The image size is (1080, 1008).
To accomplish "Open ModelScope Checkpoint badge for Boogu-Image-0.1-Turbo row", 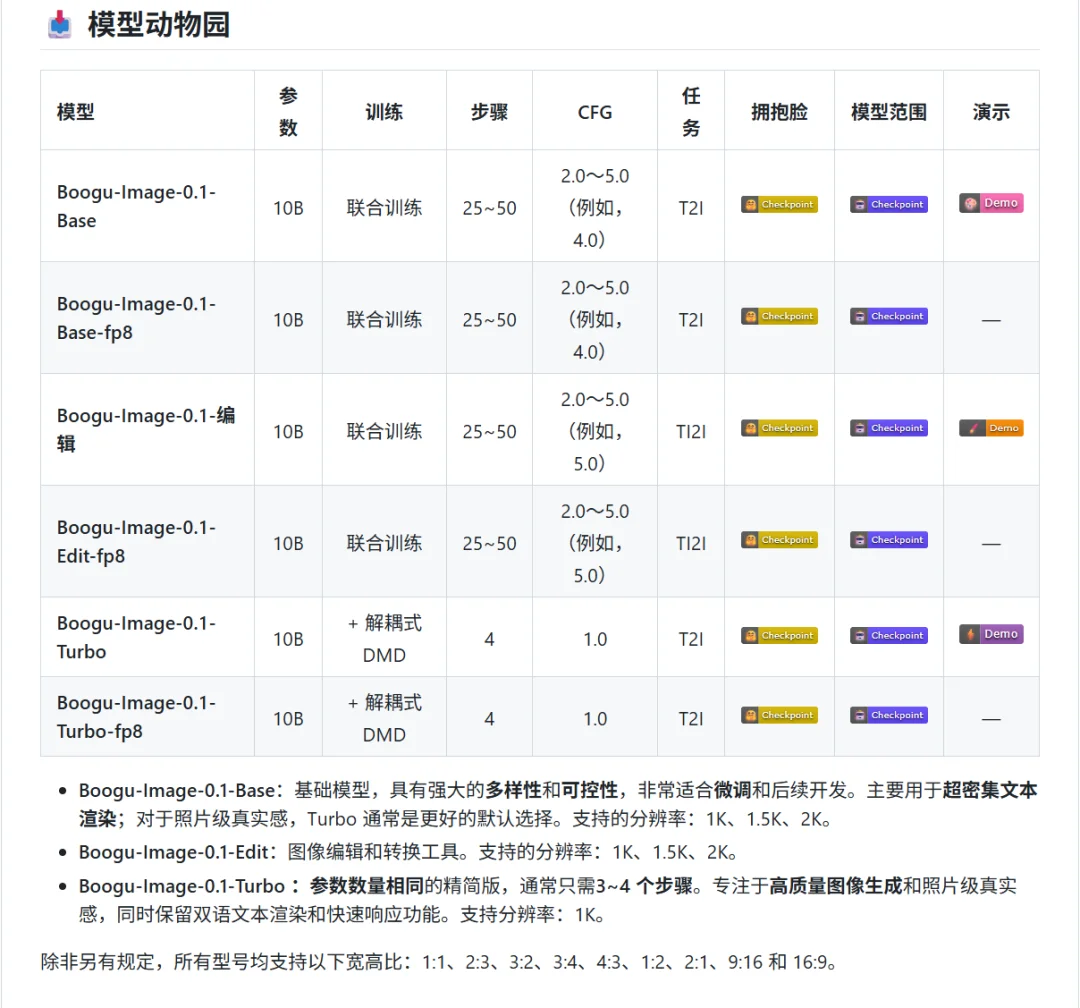I will point(889,635).
